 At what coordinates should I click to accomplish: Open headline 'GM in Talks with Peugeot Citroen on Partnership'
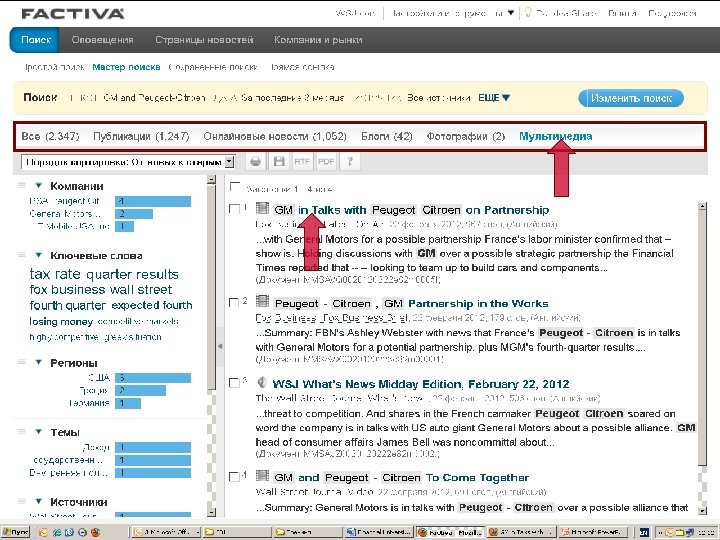411,210
